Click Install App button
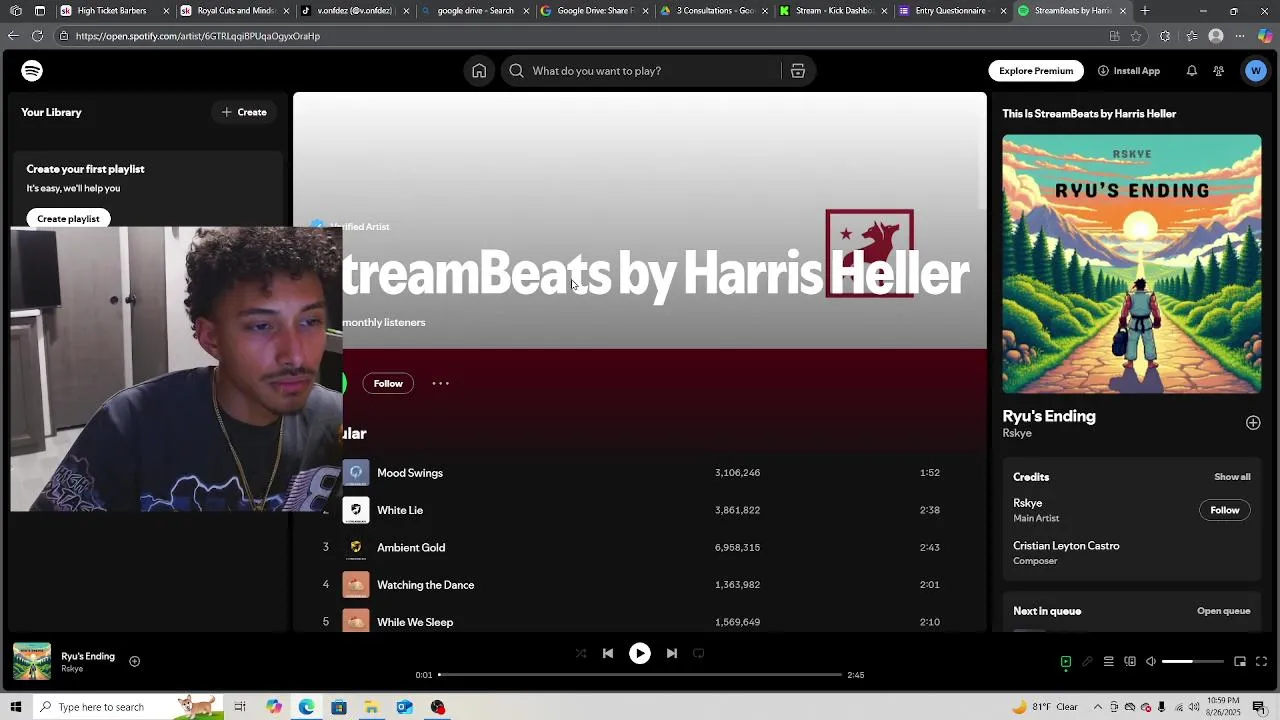 (1129, 71)
